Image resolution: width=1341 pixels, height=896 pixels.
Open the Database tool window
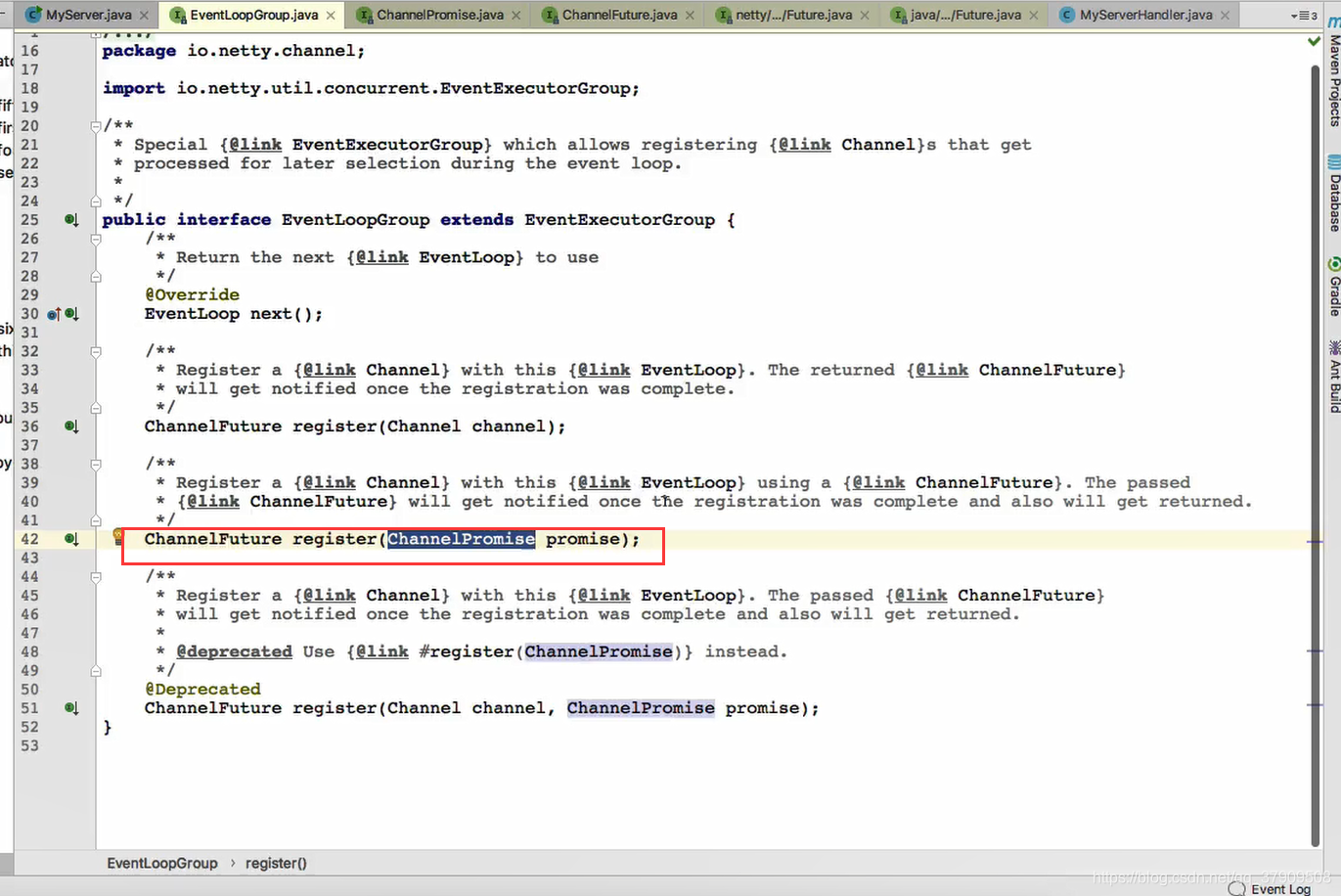coord(1334,194)
